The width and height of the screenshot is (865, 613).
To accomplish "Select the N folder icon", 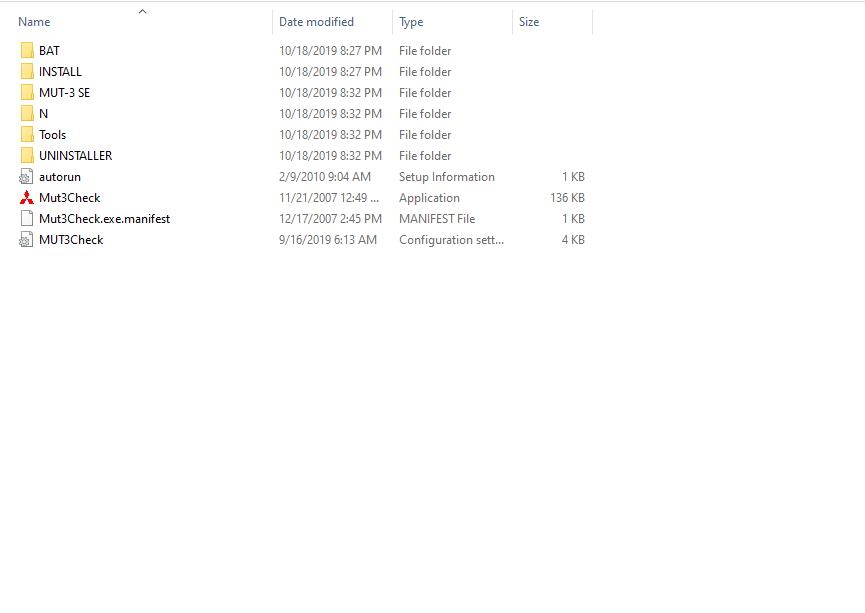I will pyautogui.click(x=26, y=113).
